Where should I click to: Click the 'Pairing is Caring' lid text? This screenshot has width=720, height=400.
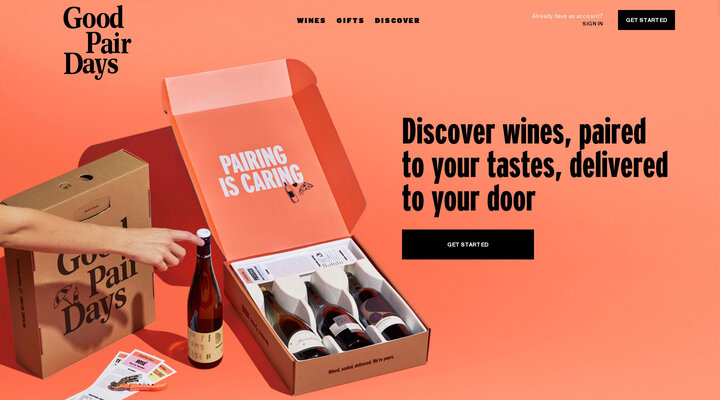click(x=260, y=171)
